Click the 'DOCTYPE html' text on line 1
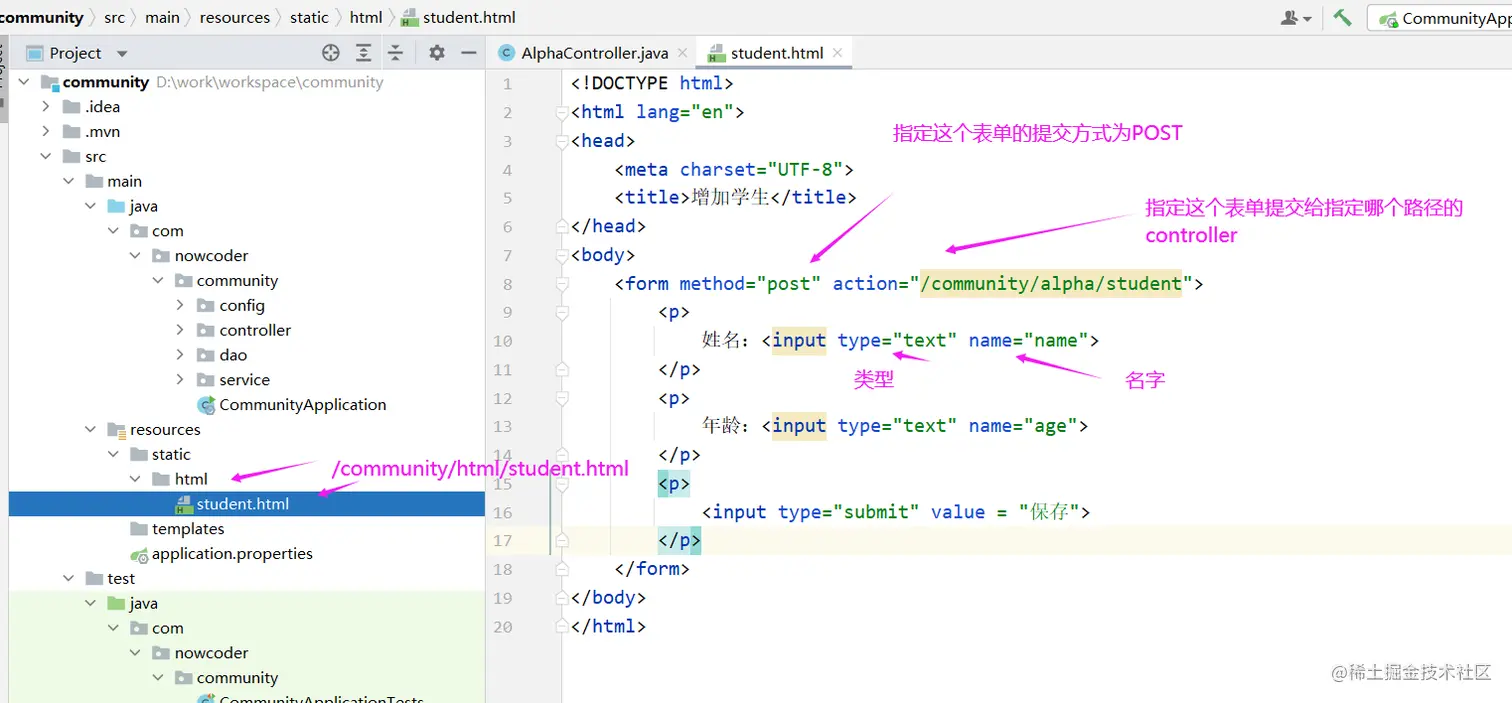This screenshot has width=1512, height=703. click(657, 84)
